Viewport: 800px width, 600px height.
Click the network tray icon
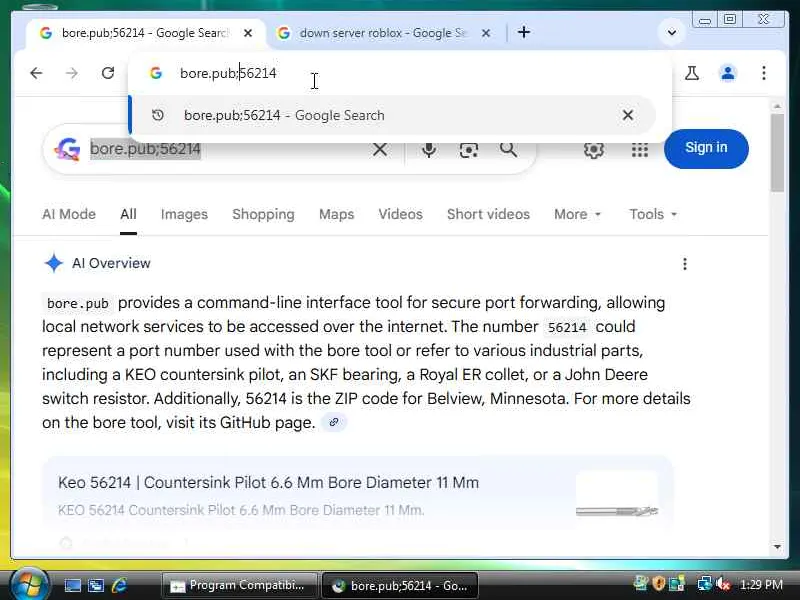(x=705, y=584)
